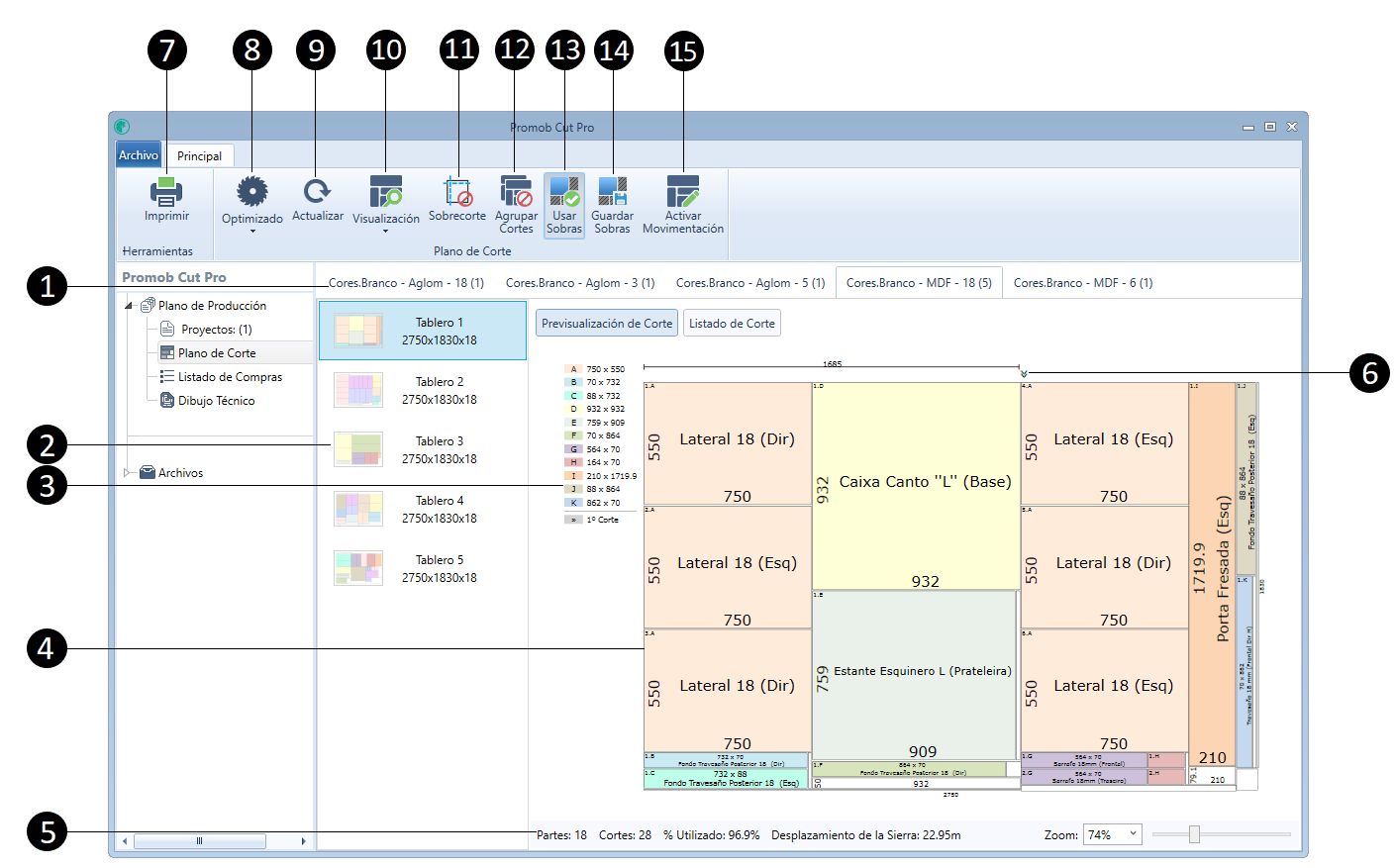Open tab Cores.Branco - MDF - 18 (5)

coord(919,283)
